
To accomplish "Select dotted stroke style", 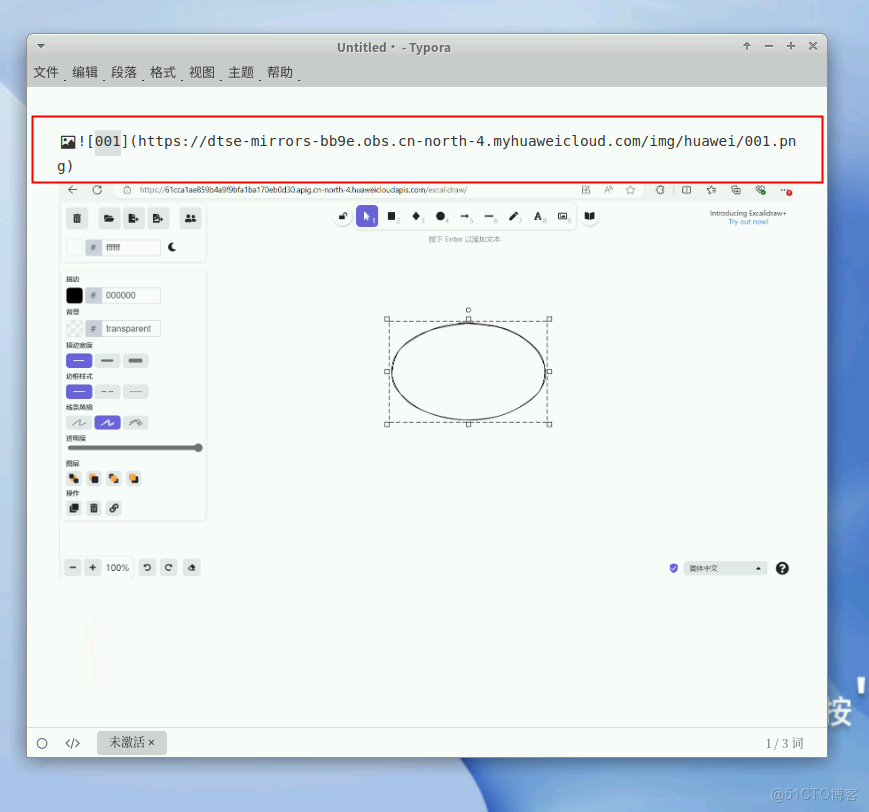I will tap(136, 392).
